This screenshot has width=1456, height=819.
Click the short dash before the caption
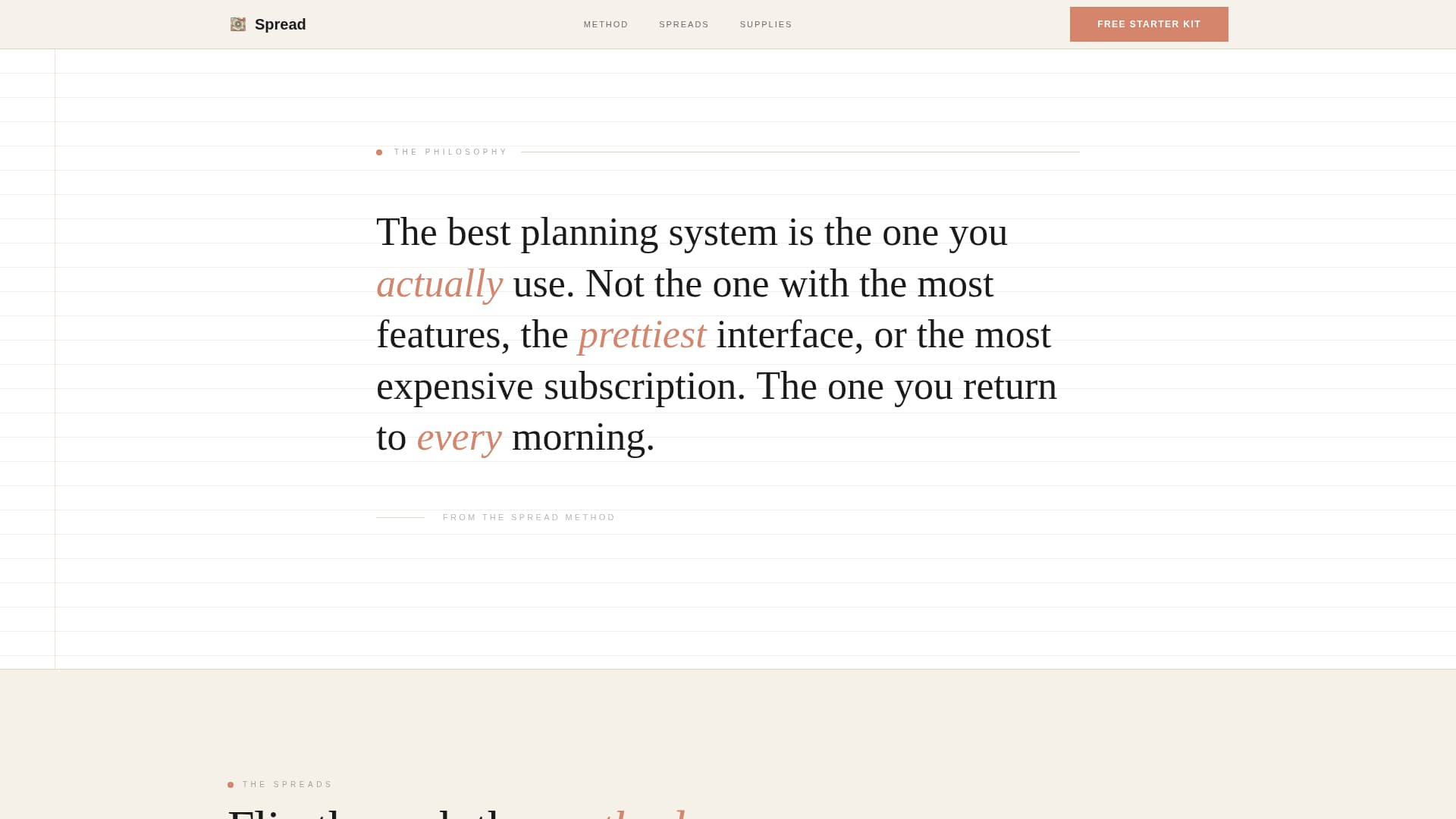pyautogui.click(x=400, y=517)
